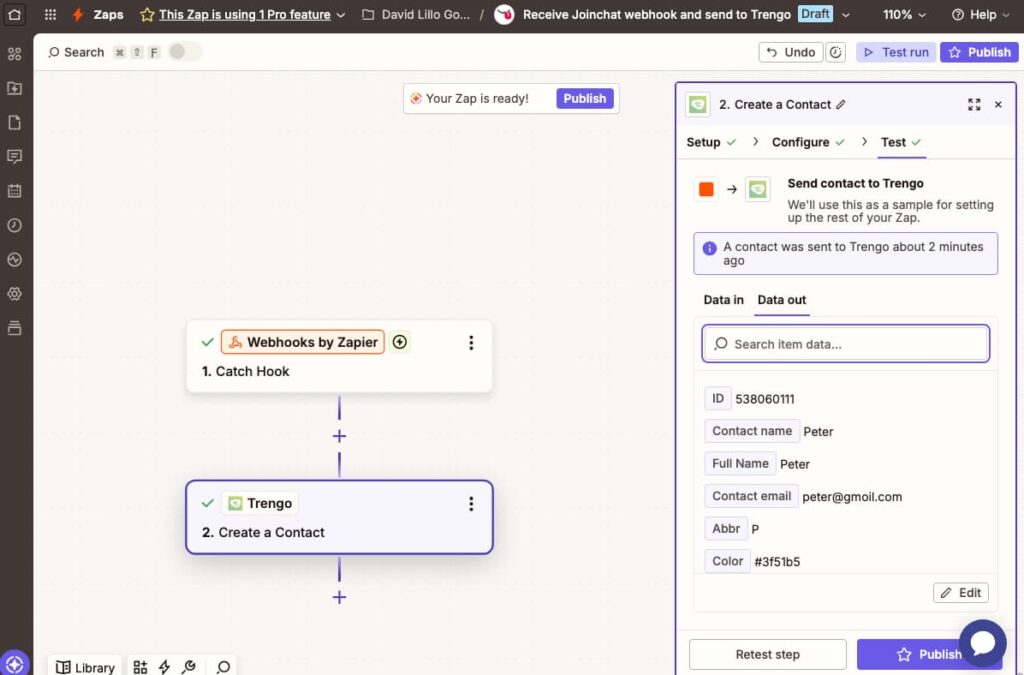The image size is (1024, 675).
Task: Click the search magnifier icon in bottom toolbar
Action: (223, 667)
